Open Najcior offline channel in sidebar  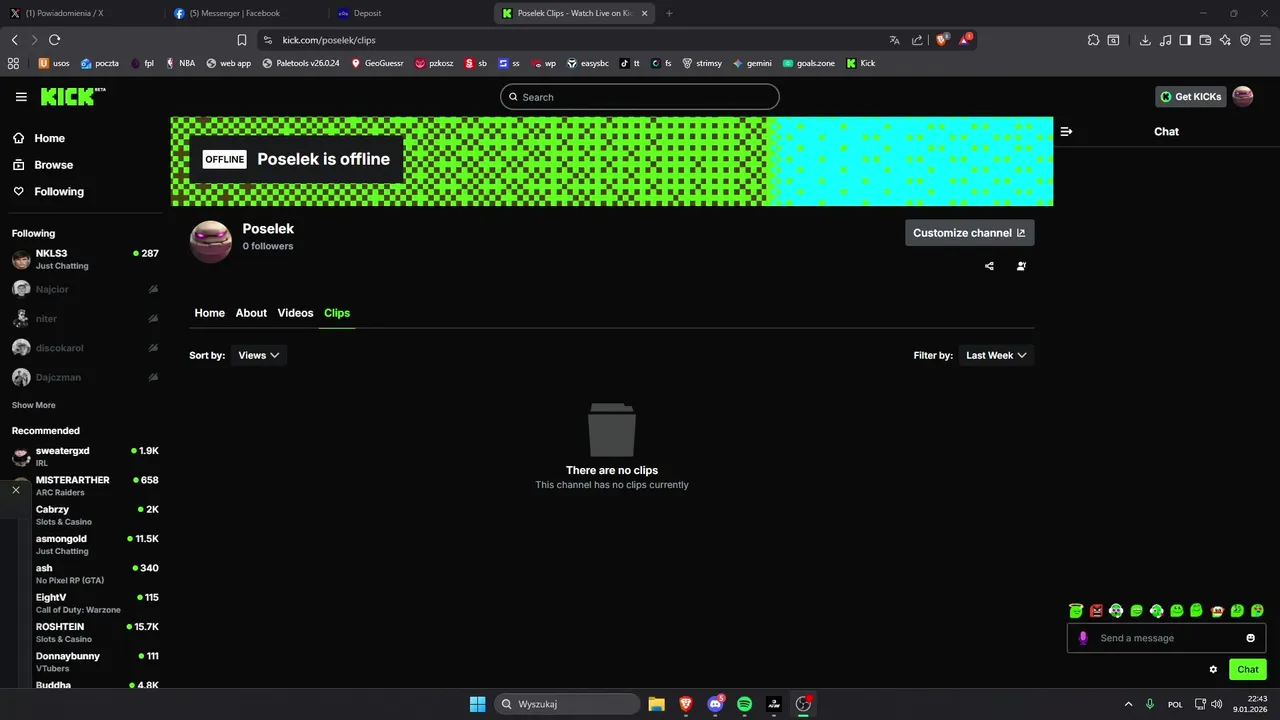(x=85, y=289)
